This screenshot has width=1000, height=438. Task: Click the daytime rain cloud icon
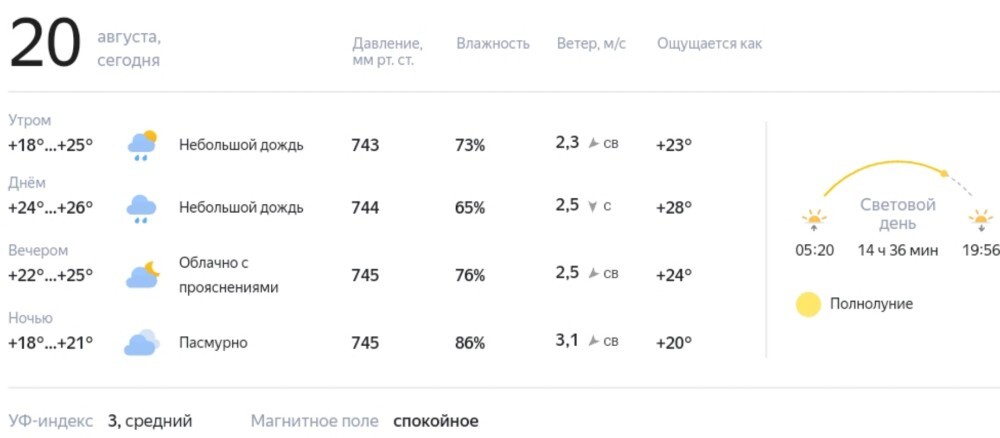(x=142, y=208)
